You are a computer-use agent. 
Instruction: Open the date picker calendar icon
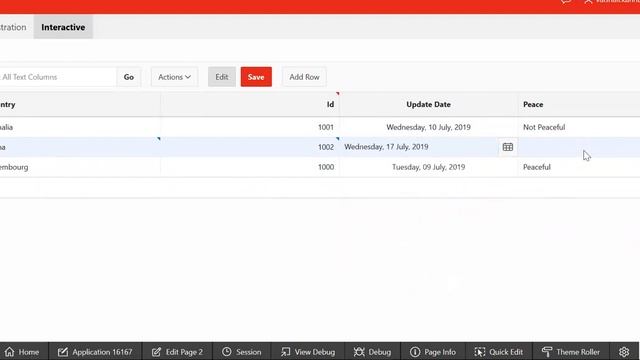click(x=508, y=147)
